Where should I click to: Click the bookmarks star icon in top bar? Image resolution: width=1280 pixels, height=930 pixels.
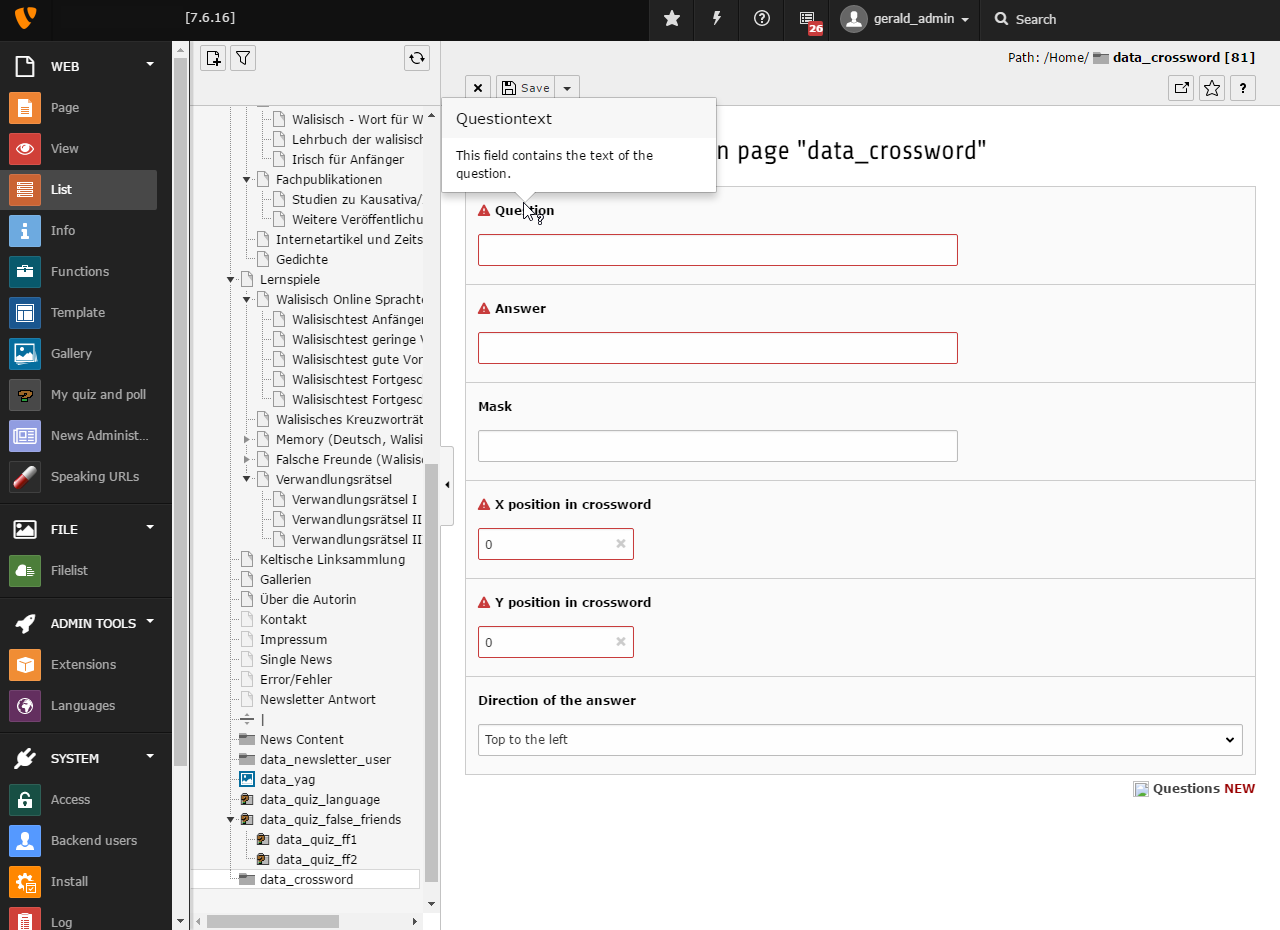click(x=672, y=19)
